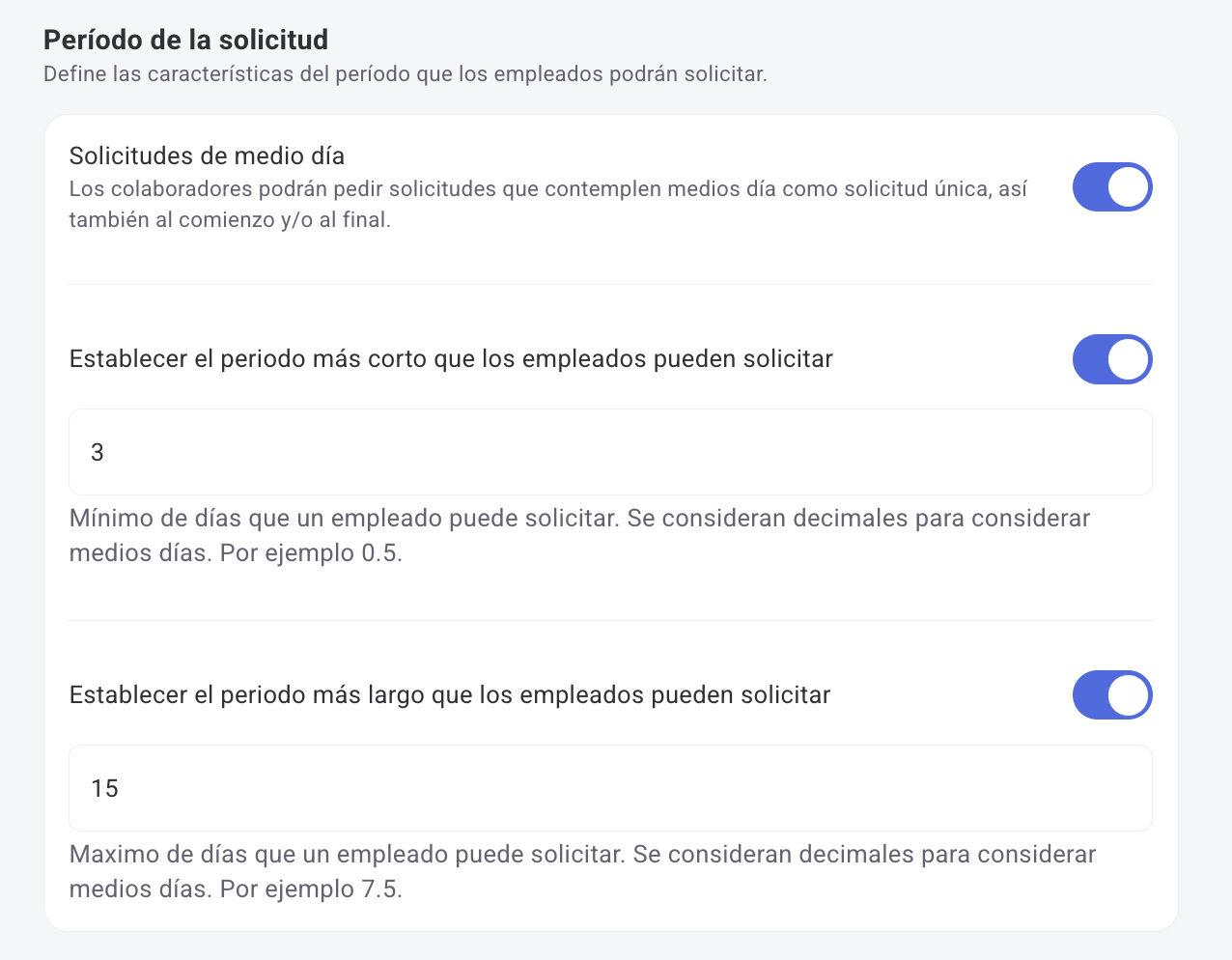Click the longest period label text
Viewport: 1232px width, 960px height.
click(448, 693)
